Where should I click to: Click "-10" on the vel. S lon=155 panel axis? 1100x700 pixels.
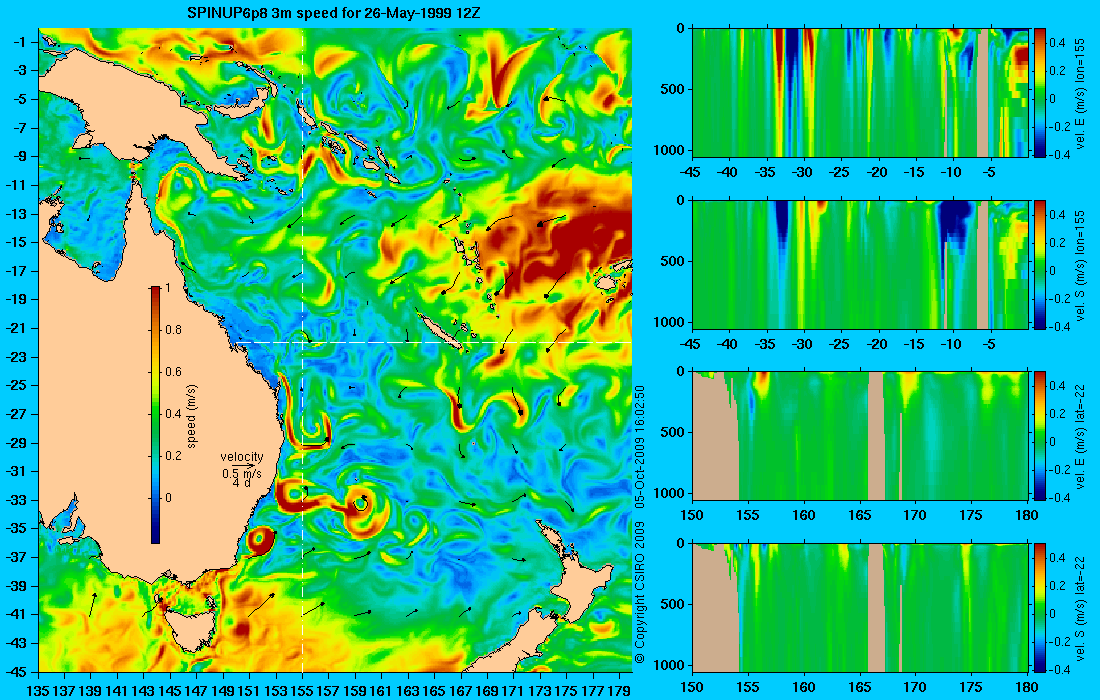pos(951,344)
